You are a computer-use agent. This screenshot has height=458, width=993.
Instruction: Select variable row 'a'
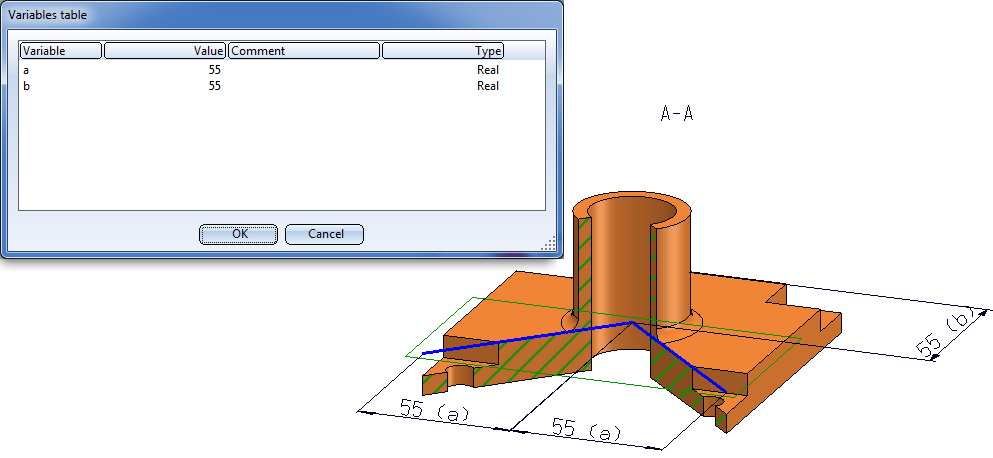[x=282, y=70]
